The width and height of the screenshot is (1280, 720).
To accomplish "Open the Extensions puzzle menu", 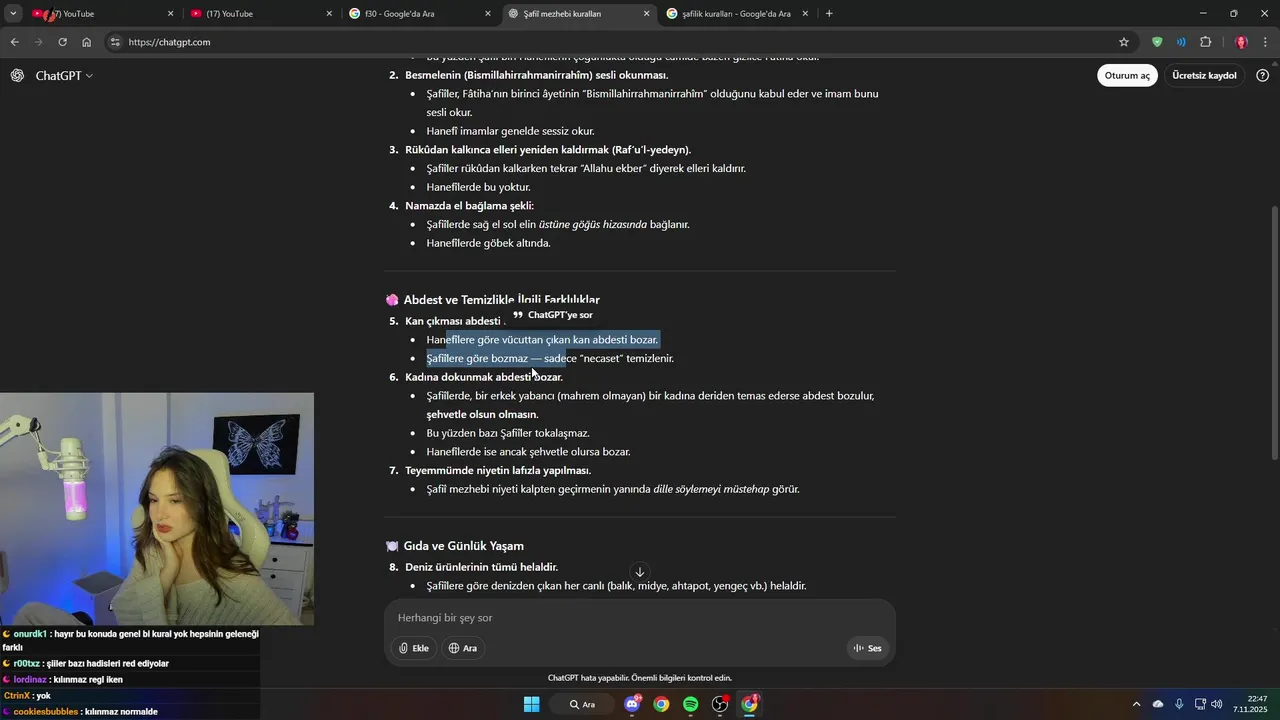I will [x=1205, y=42].
